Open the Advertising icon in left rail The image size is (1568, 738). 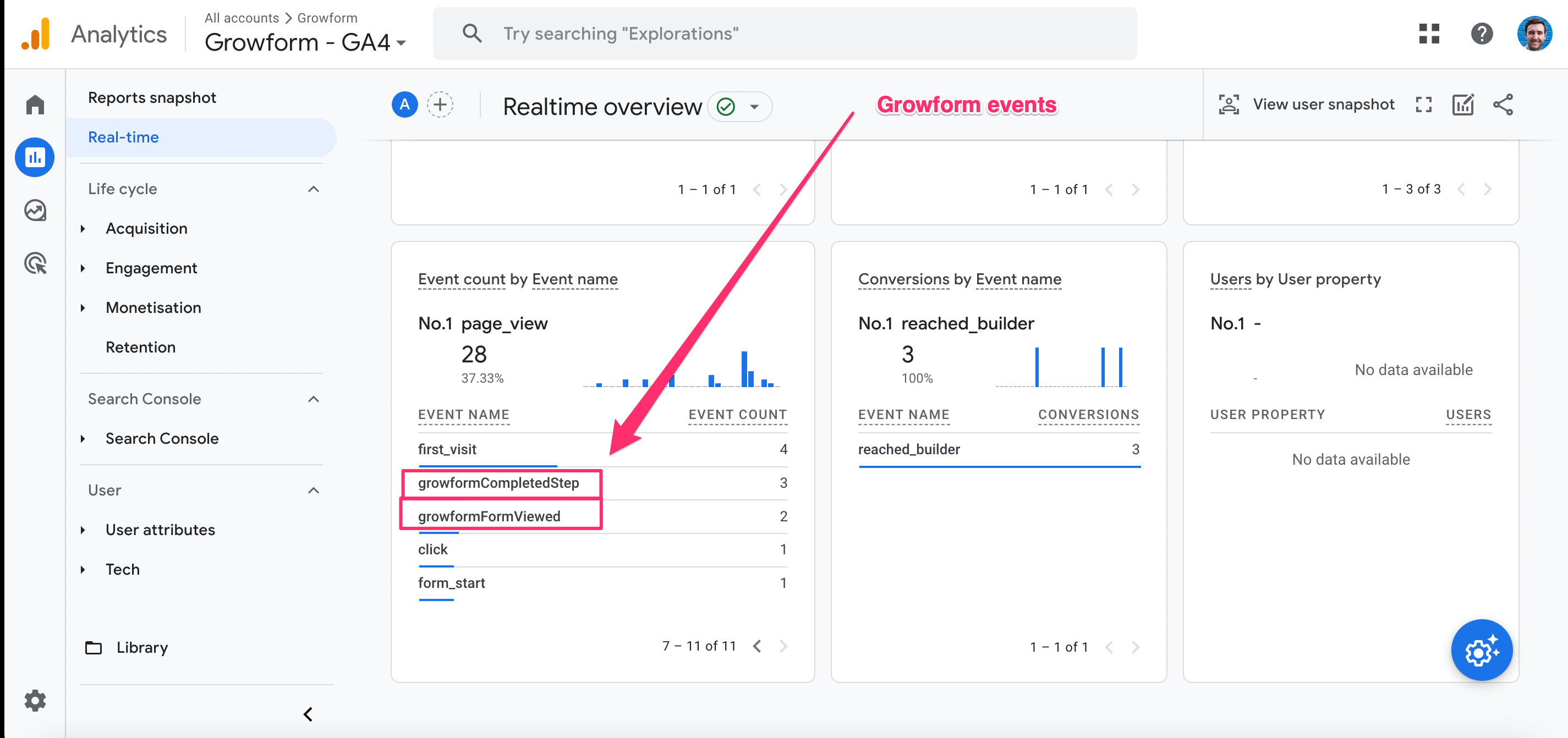pyautogui.click(x=35, y=263)
